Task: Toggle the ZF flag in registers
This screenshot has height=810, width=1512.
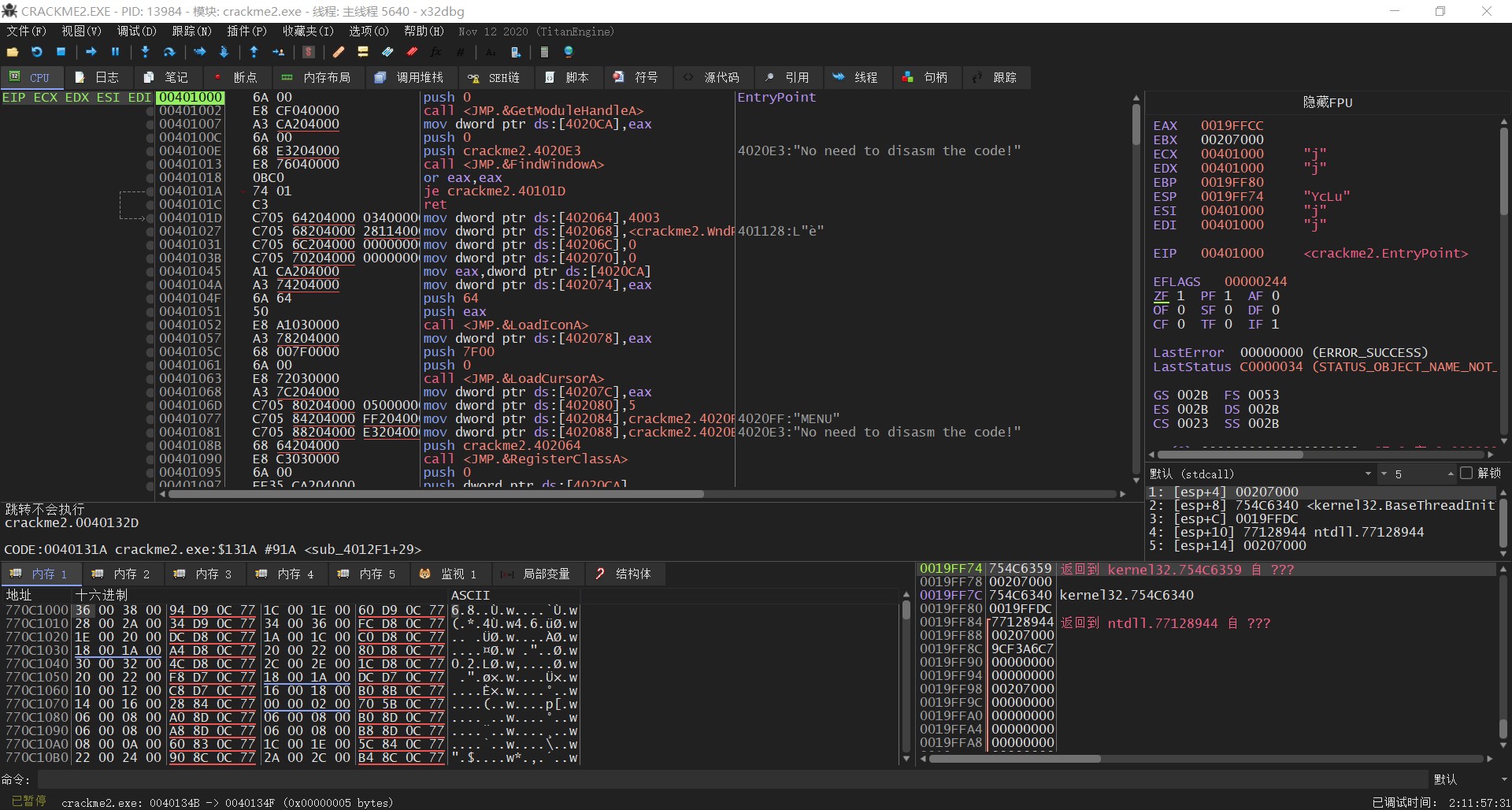Action: tap(1161, 296)
